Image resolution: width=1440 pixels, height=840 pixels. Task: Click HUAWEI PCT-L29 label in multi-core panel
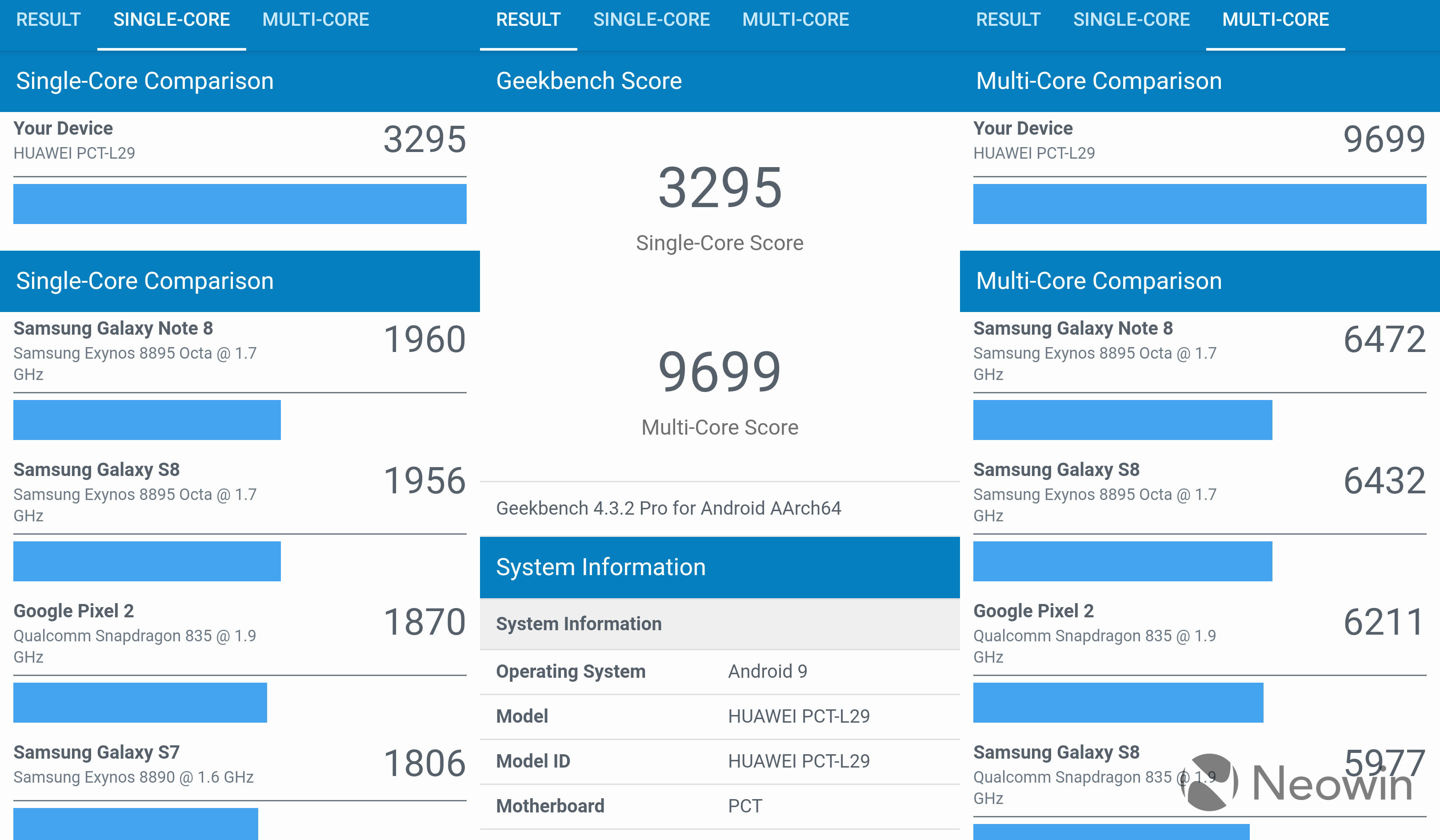coord(1034,153)
